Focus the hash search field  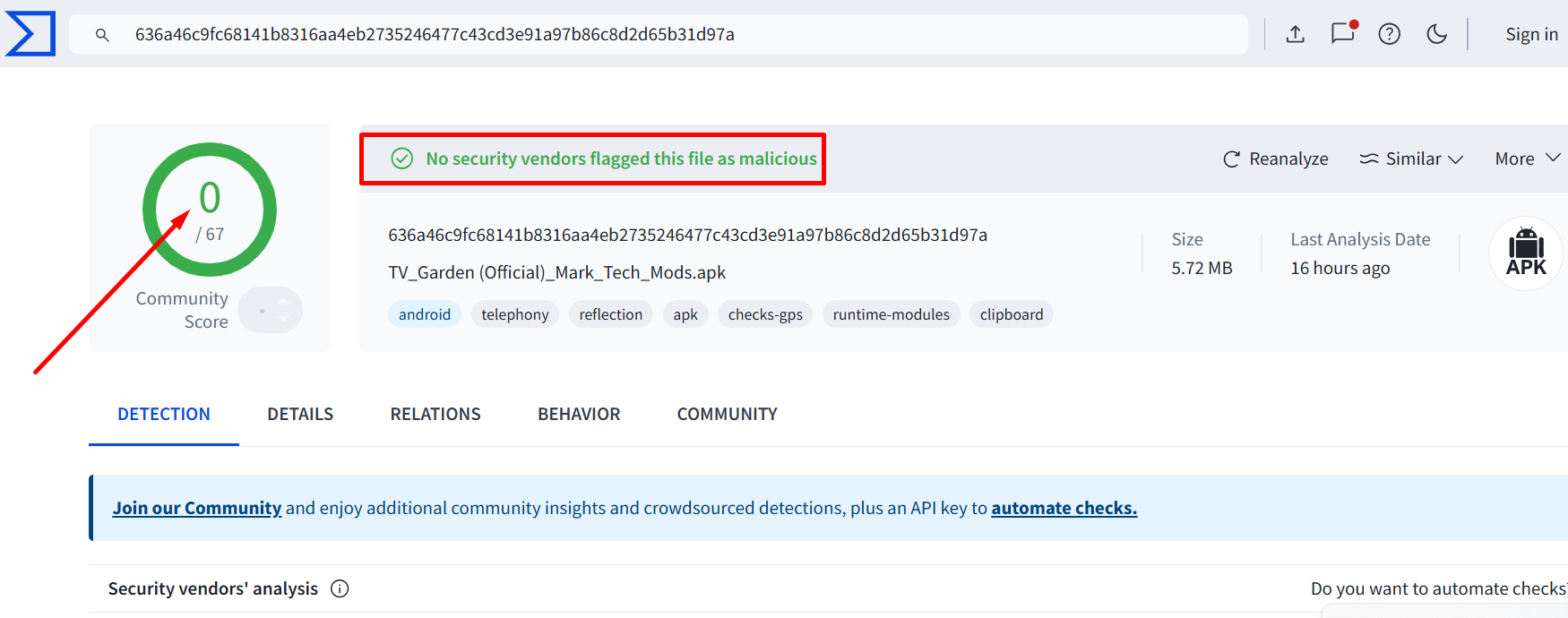coord(659,34)
